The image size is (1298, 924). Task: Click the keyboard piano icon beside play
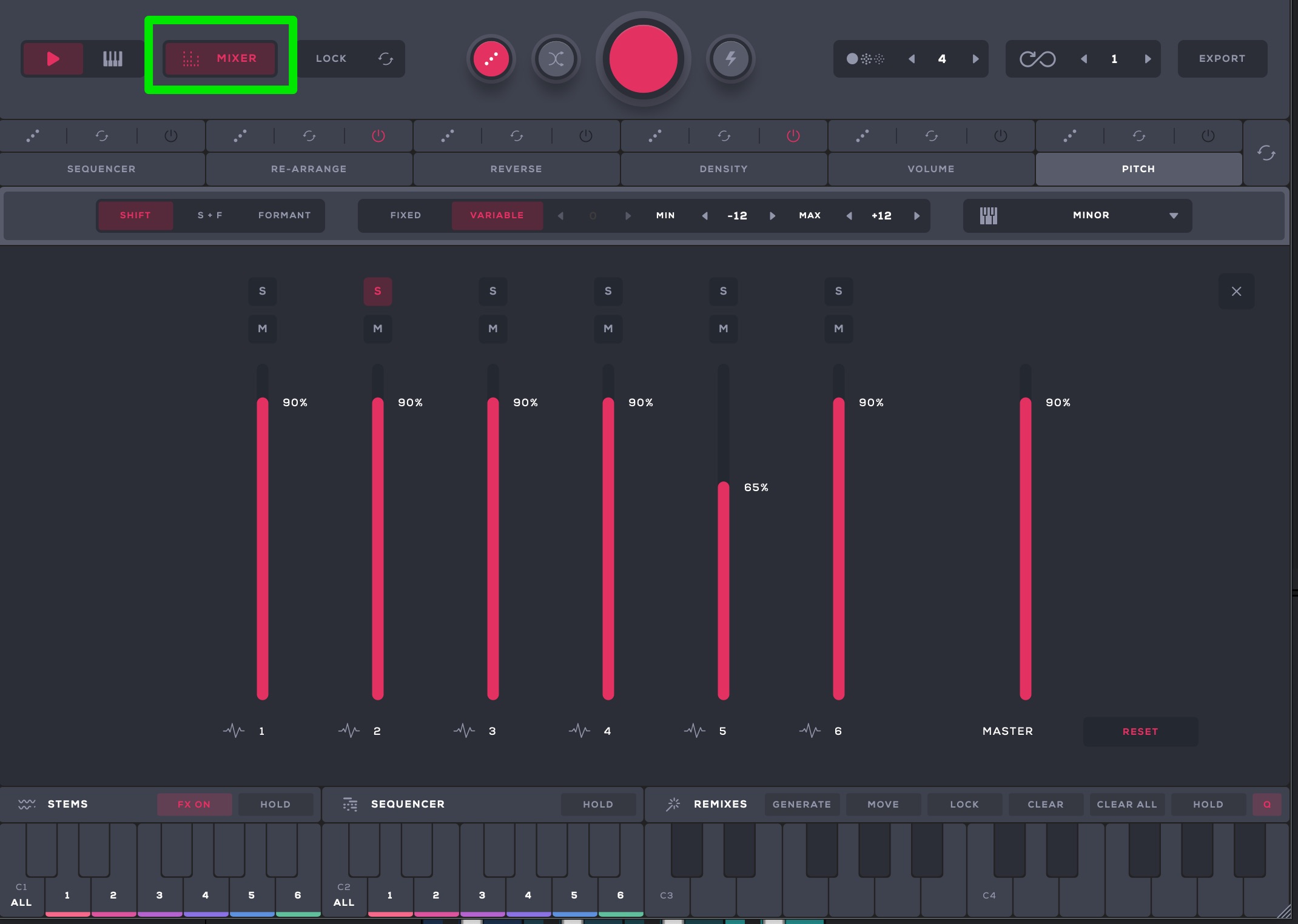pyautogui.click(x=113, y=59)
